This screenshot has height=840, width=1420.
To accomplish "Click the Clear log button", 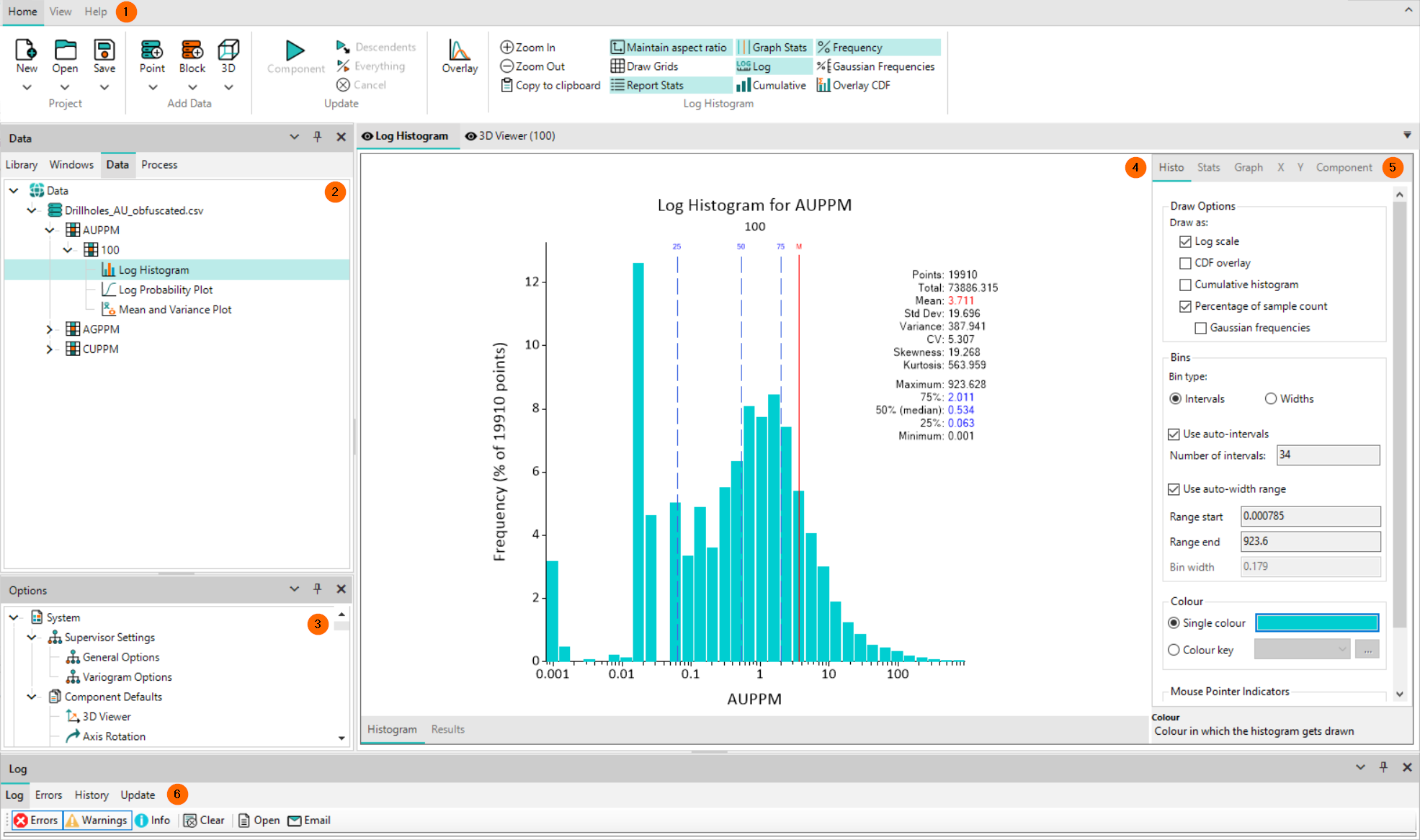I will point(204,820).
